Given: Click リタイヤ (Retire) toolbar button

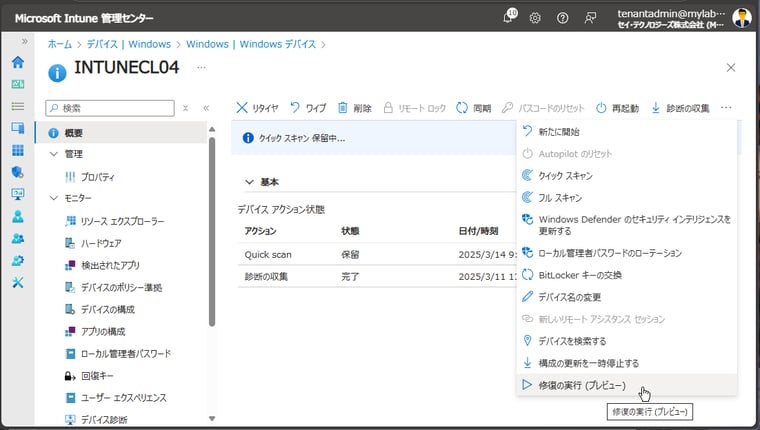Looking at the screenshot, I should tap(257, 108).
